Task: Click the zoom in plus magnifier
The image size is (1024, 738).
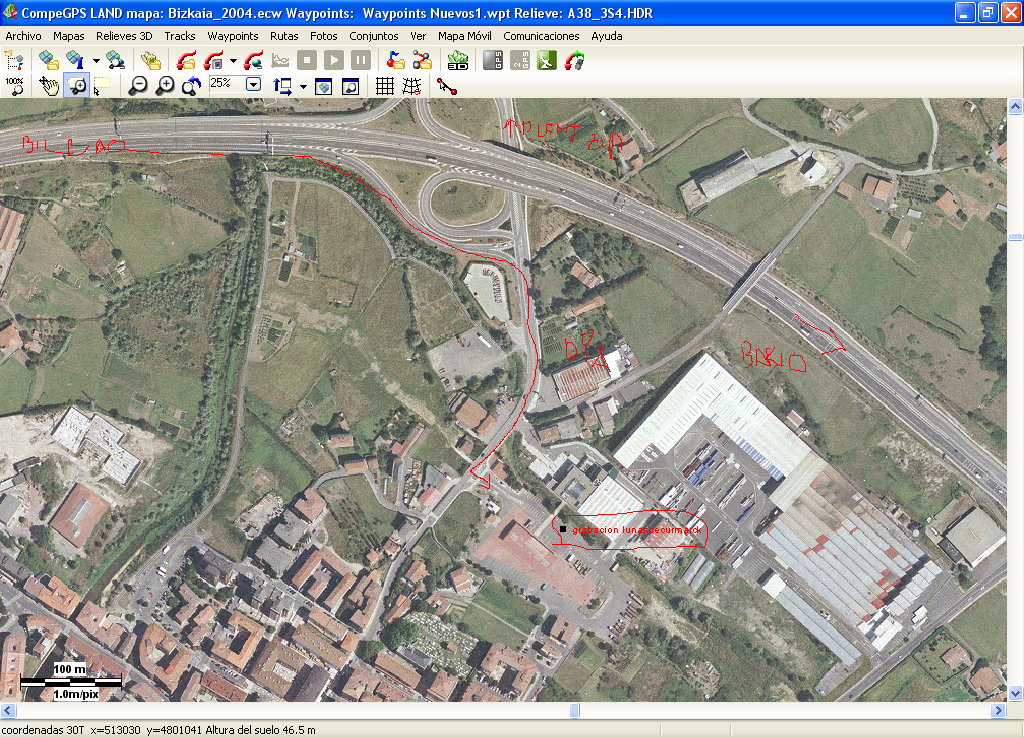Action: coord(165,86)
